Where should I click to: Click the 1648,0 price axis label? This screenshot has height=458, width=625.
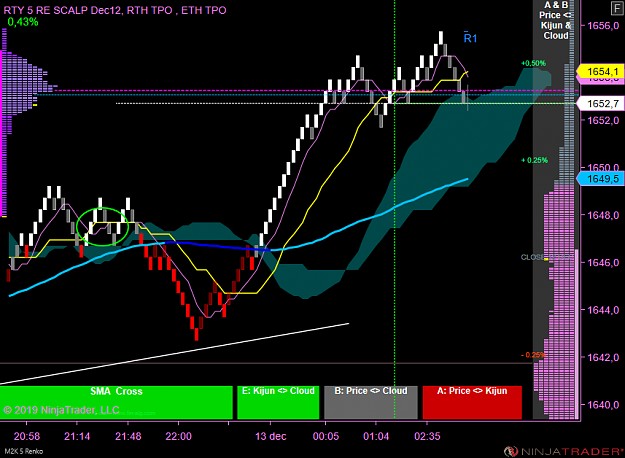603,215
